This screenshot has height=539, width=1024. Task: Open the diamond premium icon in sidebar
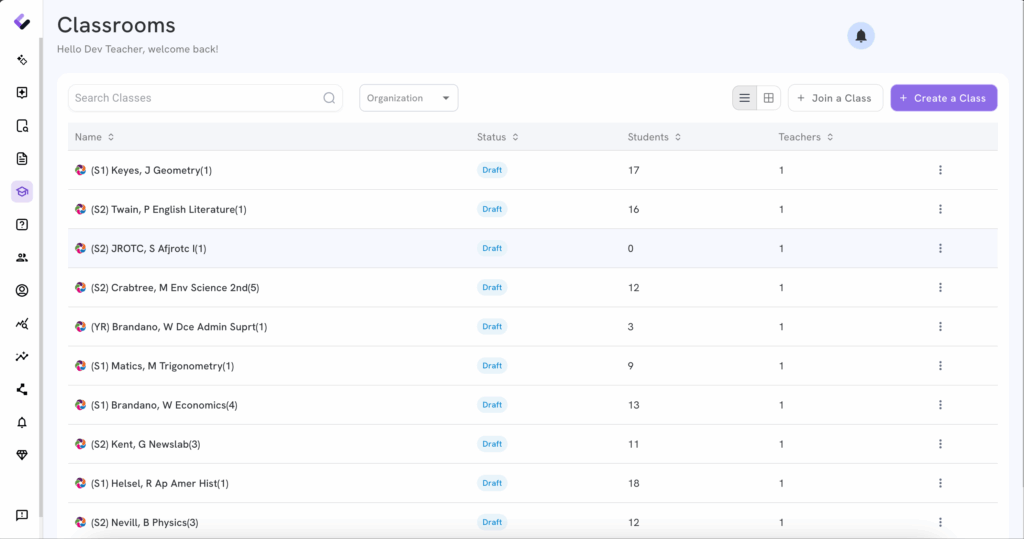(22, 455)
